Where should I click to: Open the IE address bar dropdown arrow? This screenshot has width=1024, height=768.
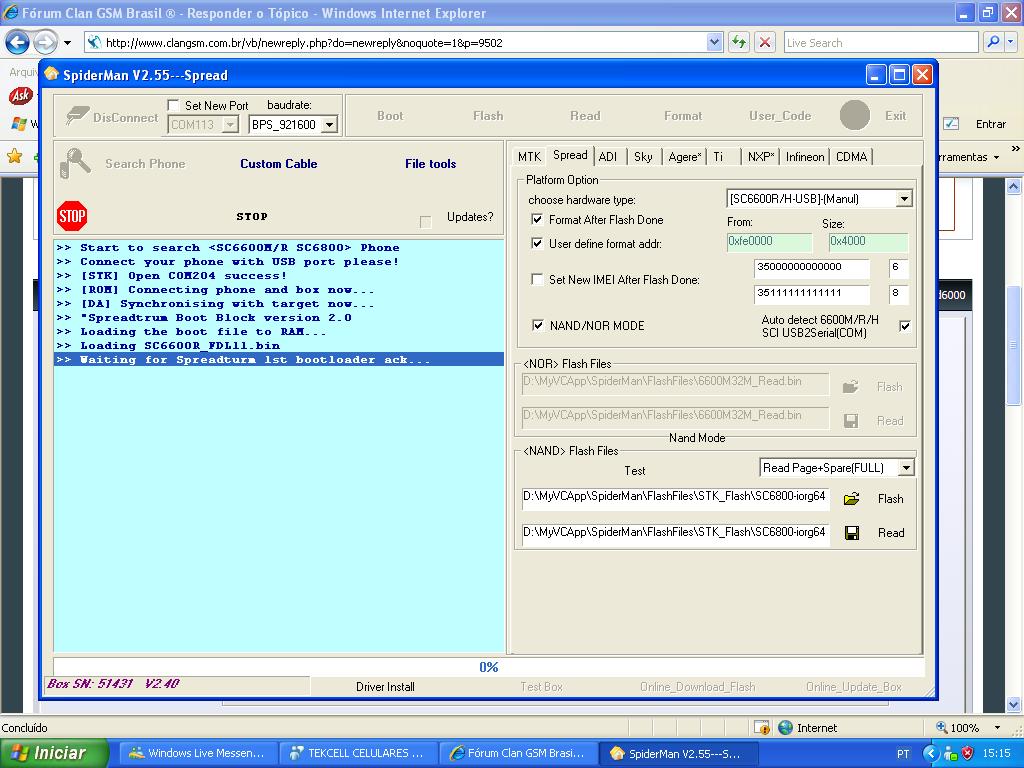click(714, 42)
